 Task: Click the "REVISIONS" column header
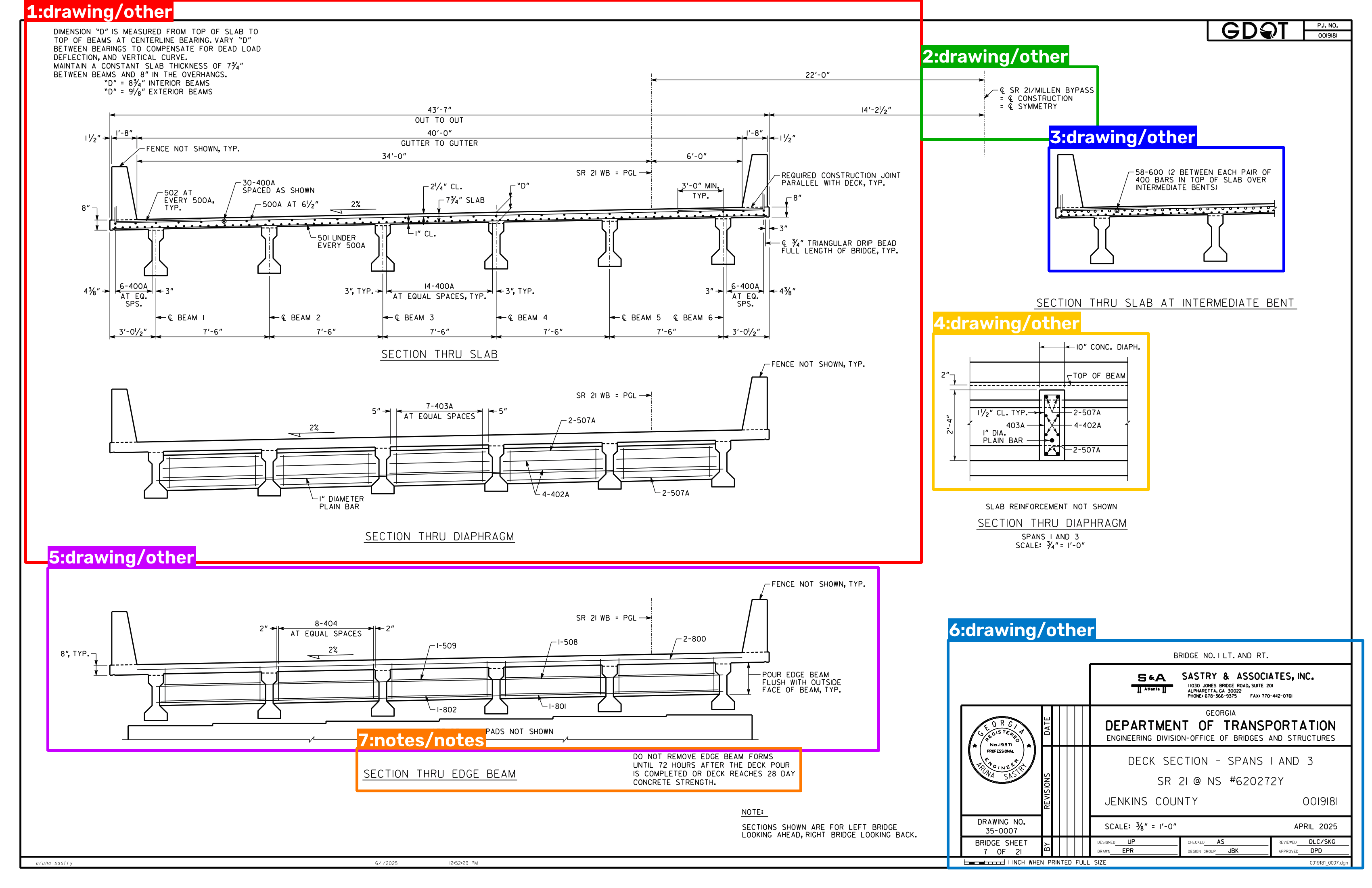pyautogui.click(x=1047, y=791)
